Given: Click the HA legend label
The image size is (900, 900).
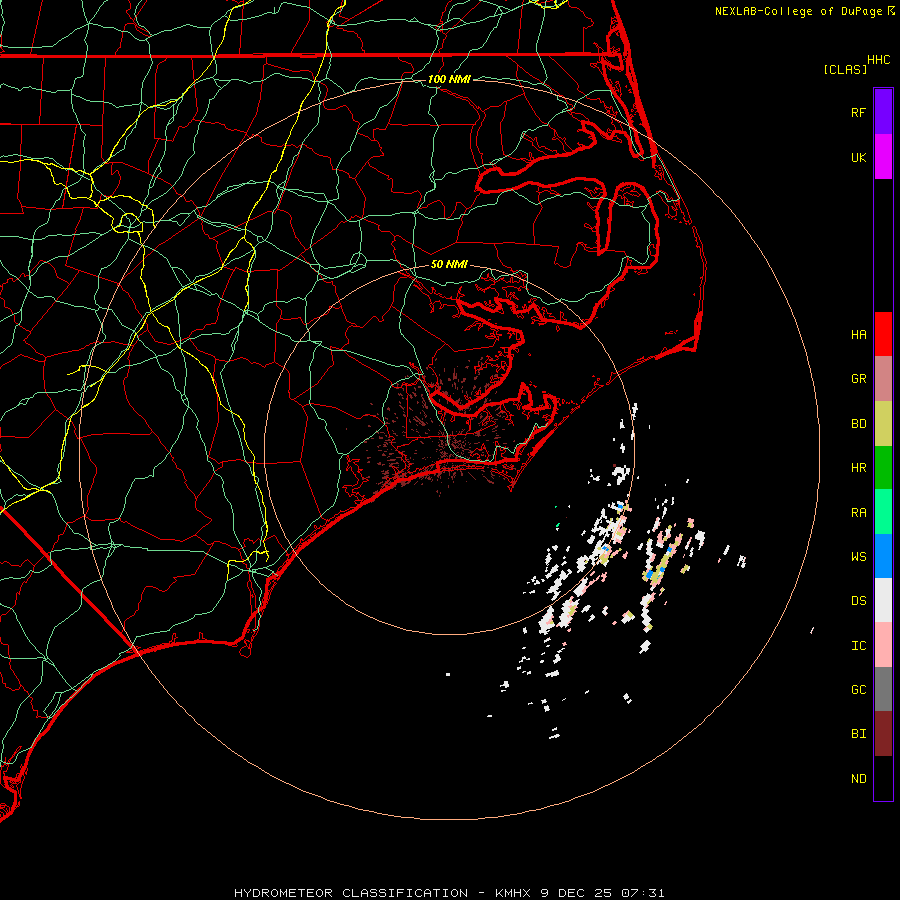Looking at the screenshot, I should coord(858,334).
